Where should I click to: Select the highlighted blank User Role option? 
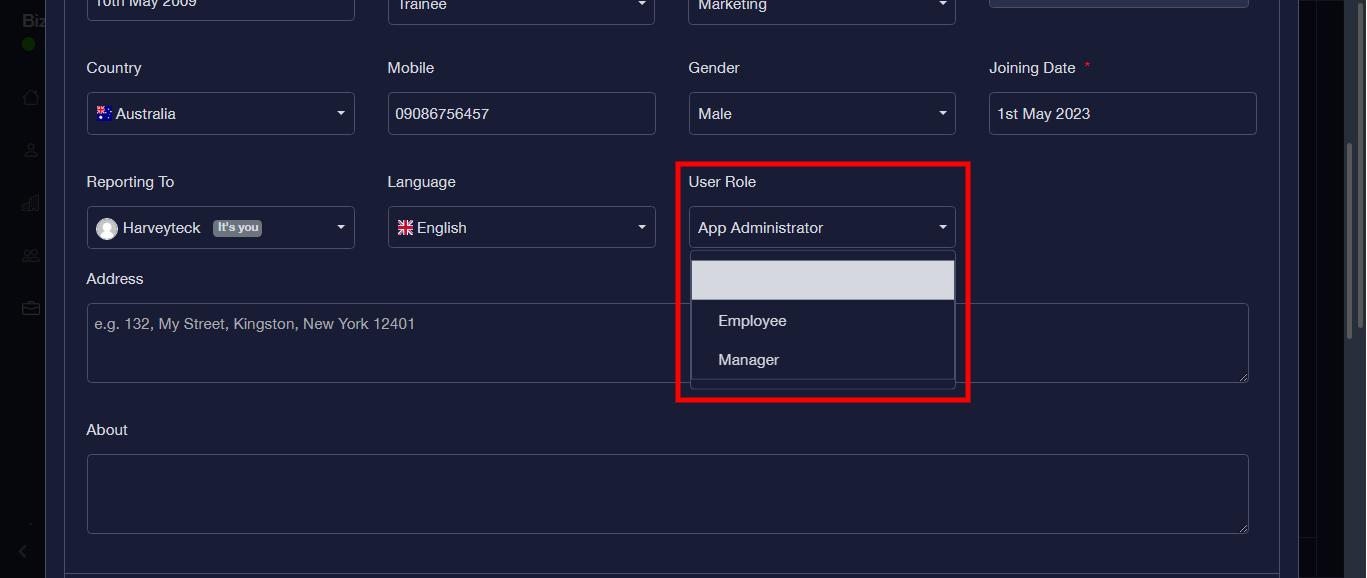[822, 281]
